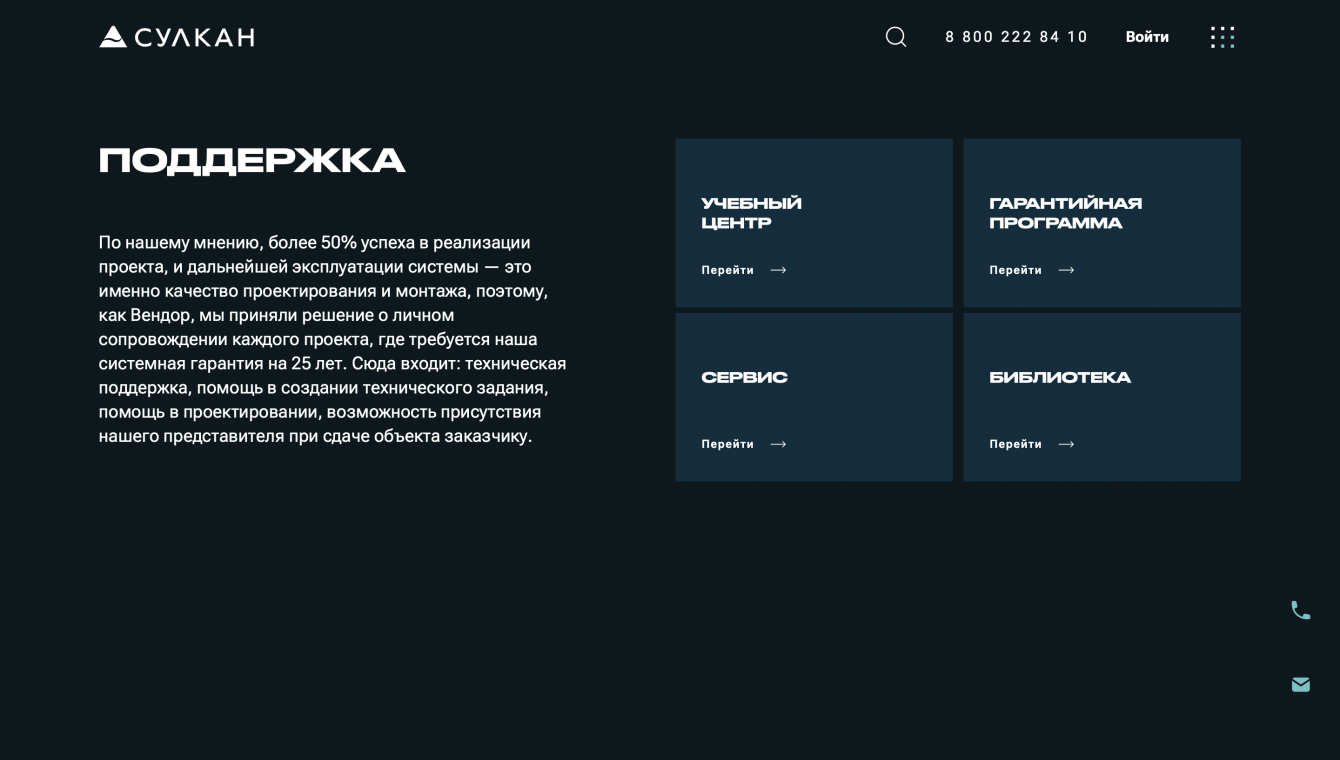Select the Учебный центр card title

[x=751, y=213]
